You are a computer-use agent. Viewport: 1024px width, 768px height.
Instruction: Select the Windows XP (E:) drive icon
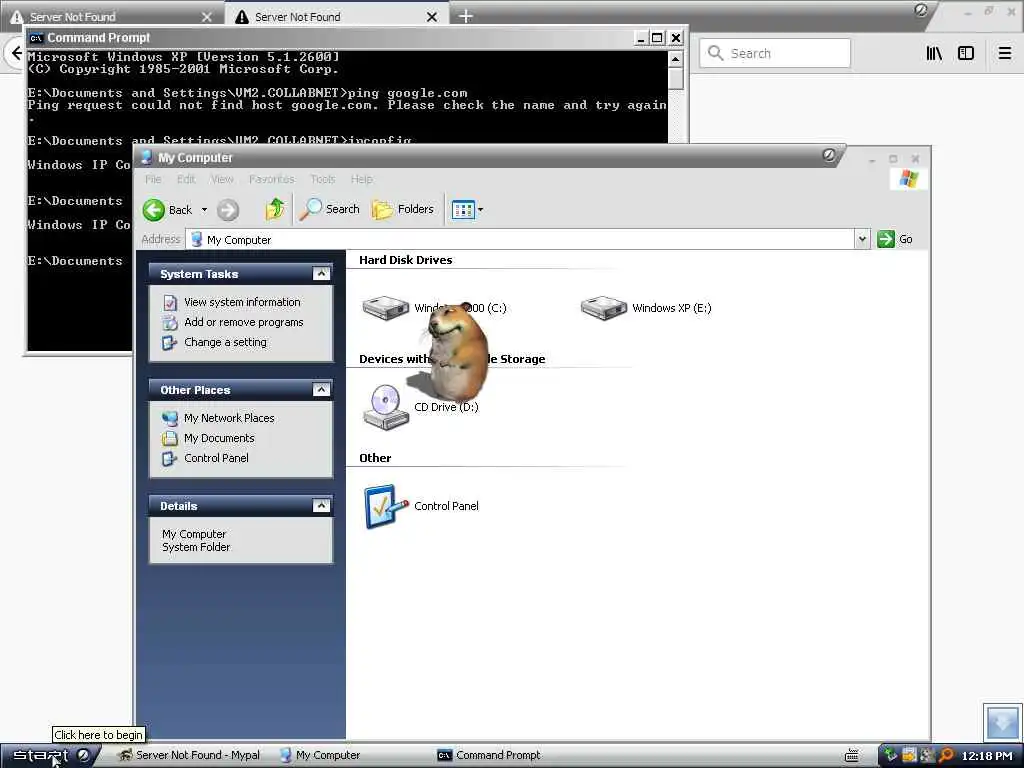(x=604, y=308)
